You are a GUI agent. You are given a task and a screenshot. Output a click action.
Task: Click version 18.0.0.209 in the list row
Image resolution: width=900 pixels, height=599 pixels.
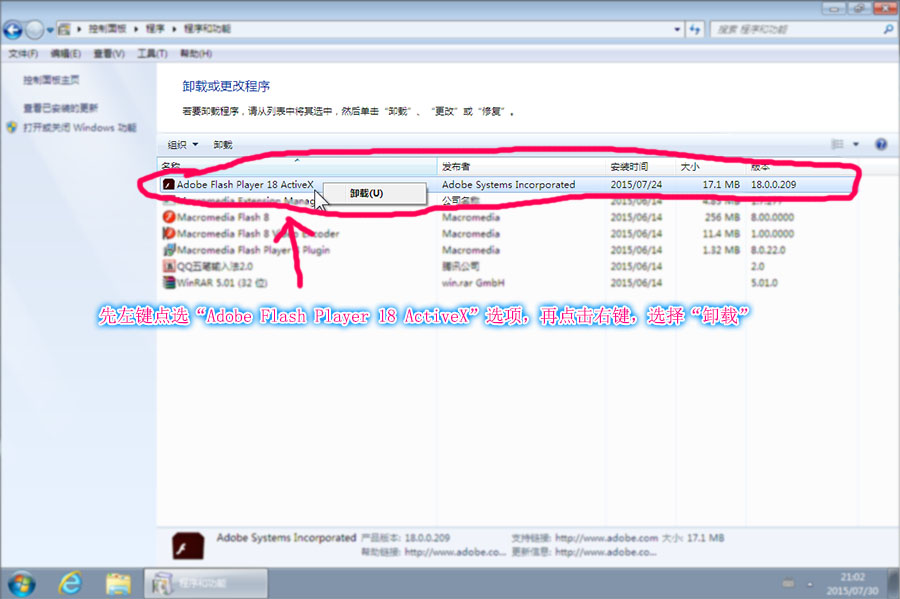pyautogui.click(x=773, y=185)
